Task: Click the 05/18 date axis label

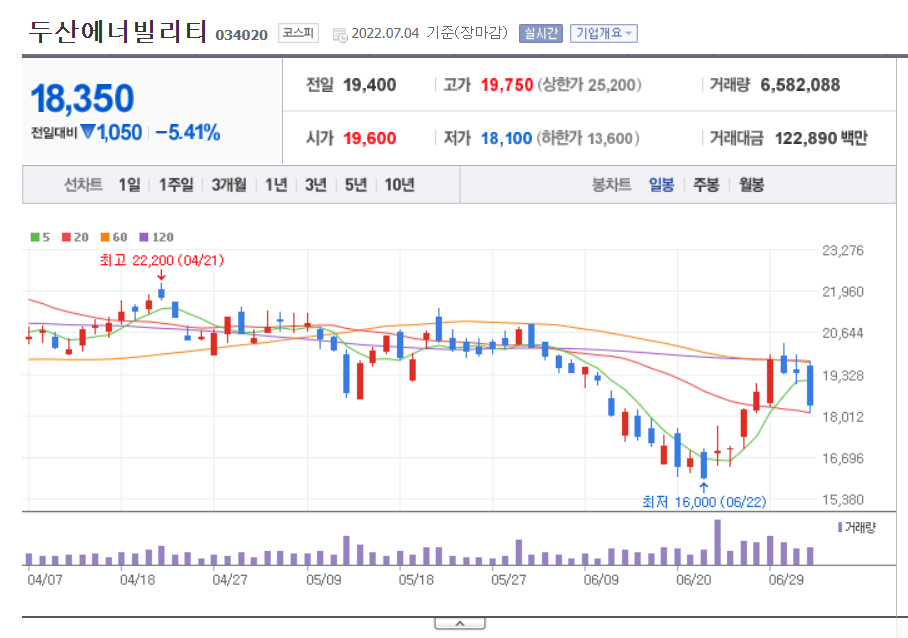Action: tap(416, 580)
